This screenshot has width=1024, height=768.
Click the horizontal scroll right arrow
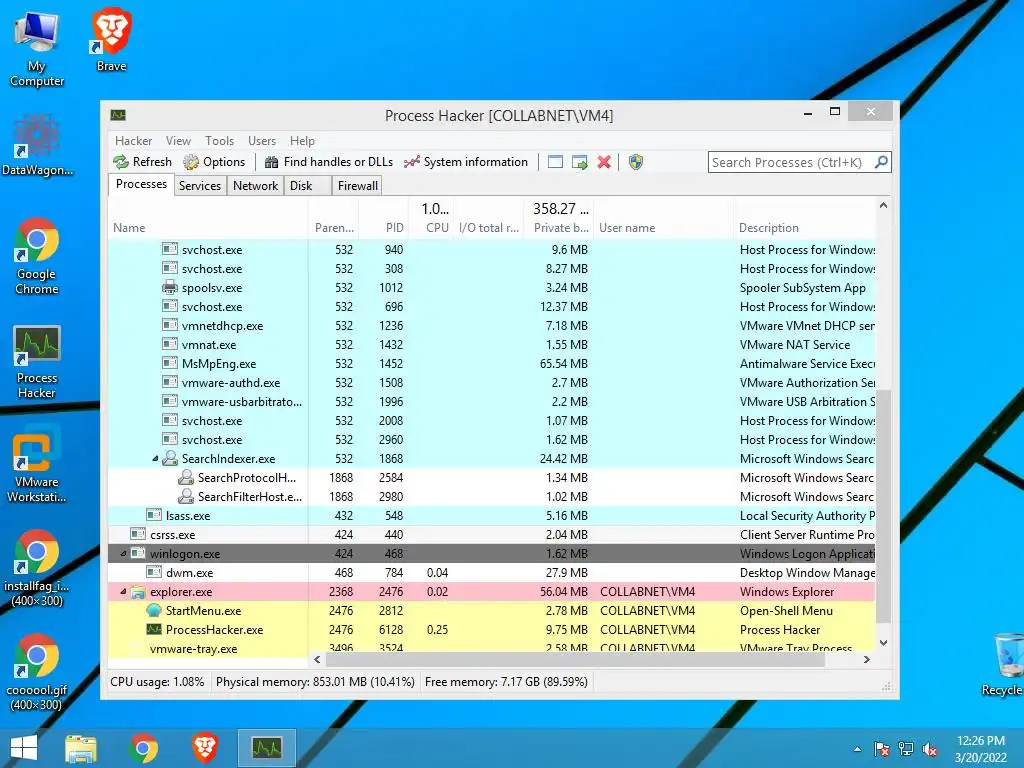(867, 660)
